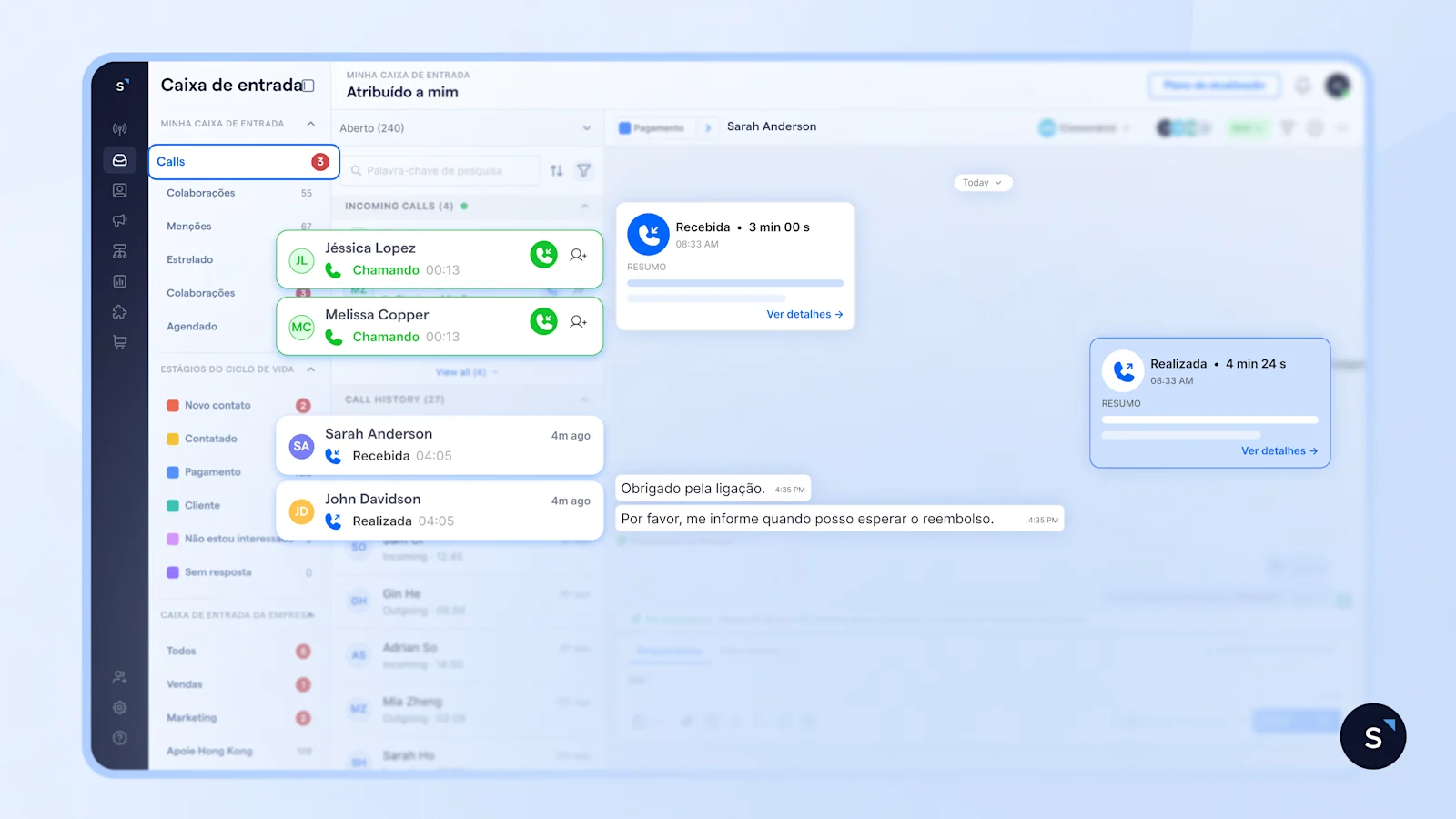Click the Atribuído a mim heading
This screenshot has width=1456, height=819.
point(402,92)
